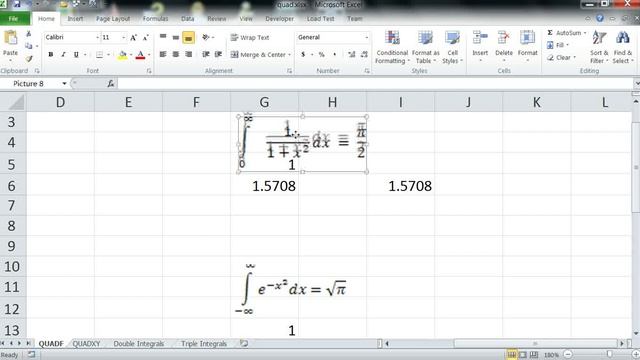This screenshot has width=640, height=360.
Task: Open the Triple Integrals sheet tab
Action: click(x=204, y=344)
